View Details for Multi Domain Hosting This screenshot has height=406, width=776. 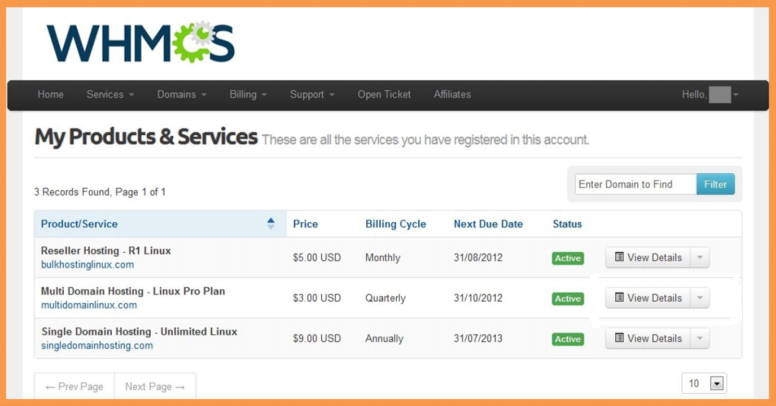(648, 298)
